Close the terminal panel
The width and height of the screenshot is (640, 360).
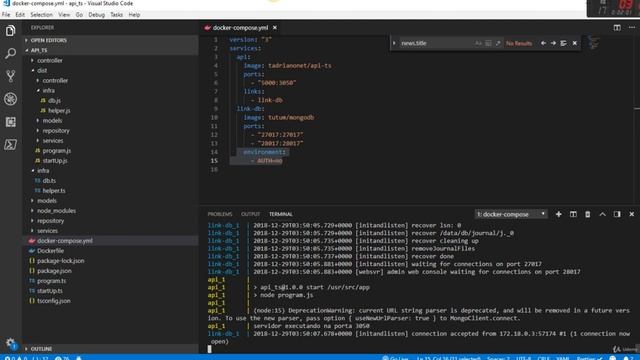pyautogui.click(x=631, y=214)
